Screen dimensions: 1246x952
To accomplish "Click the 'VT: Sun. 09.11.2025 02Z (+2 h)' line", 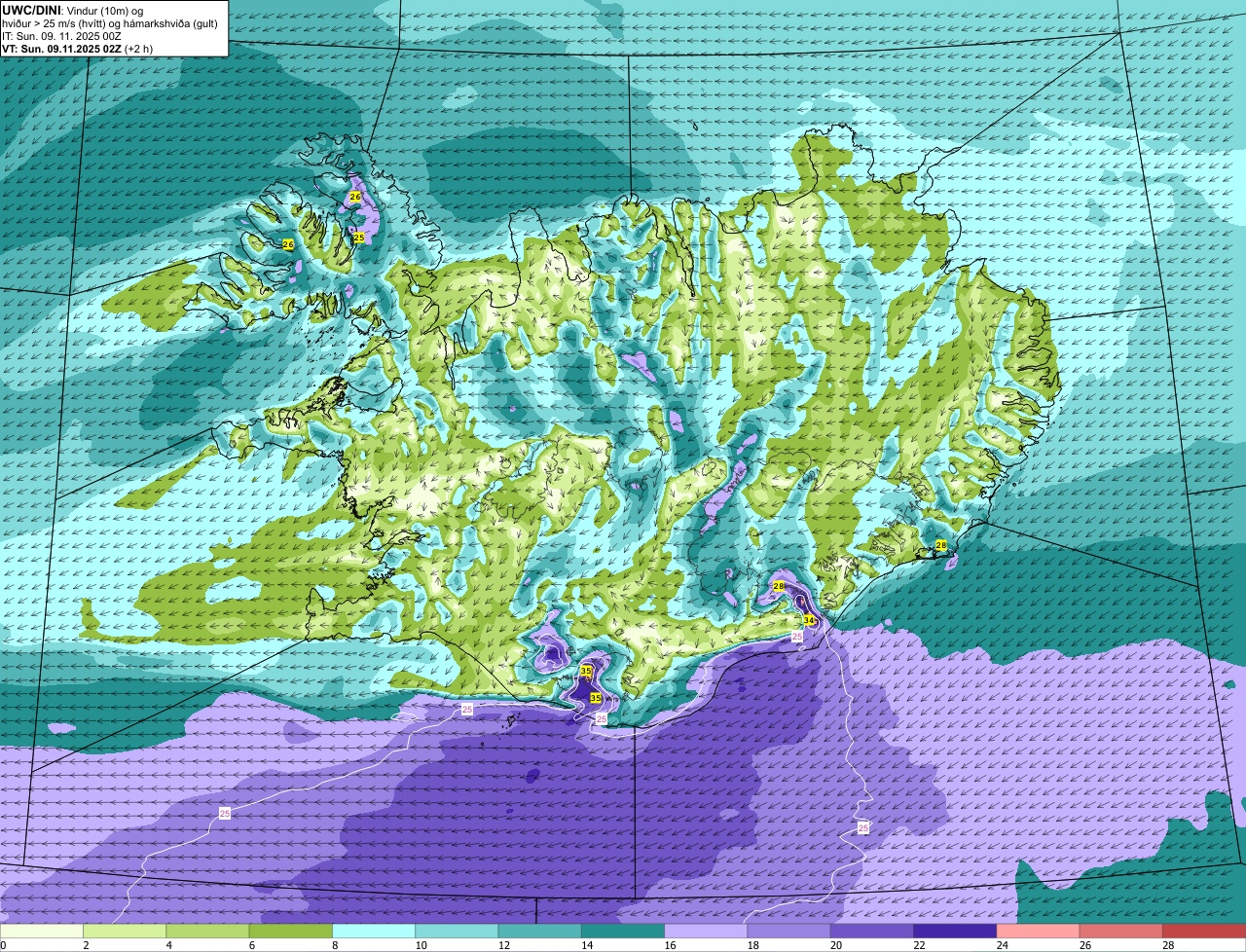I will coord(77,49).
